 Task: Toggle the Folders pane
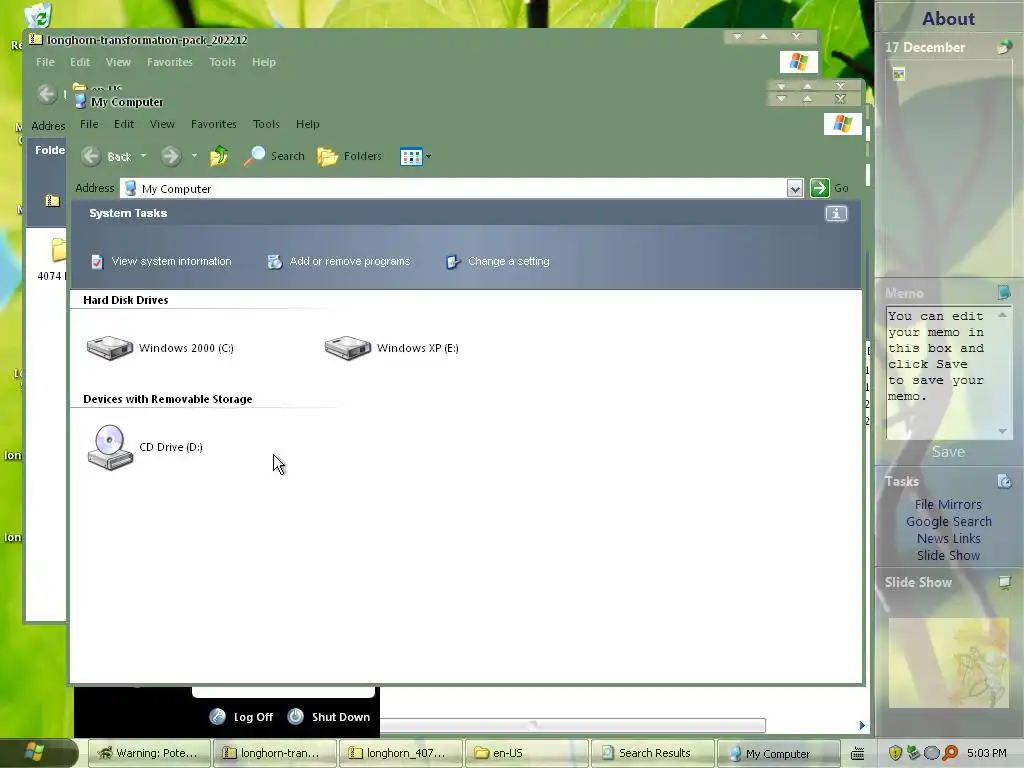point(350,156)
